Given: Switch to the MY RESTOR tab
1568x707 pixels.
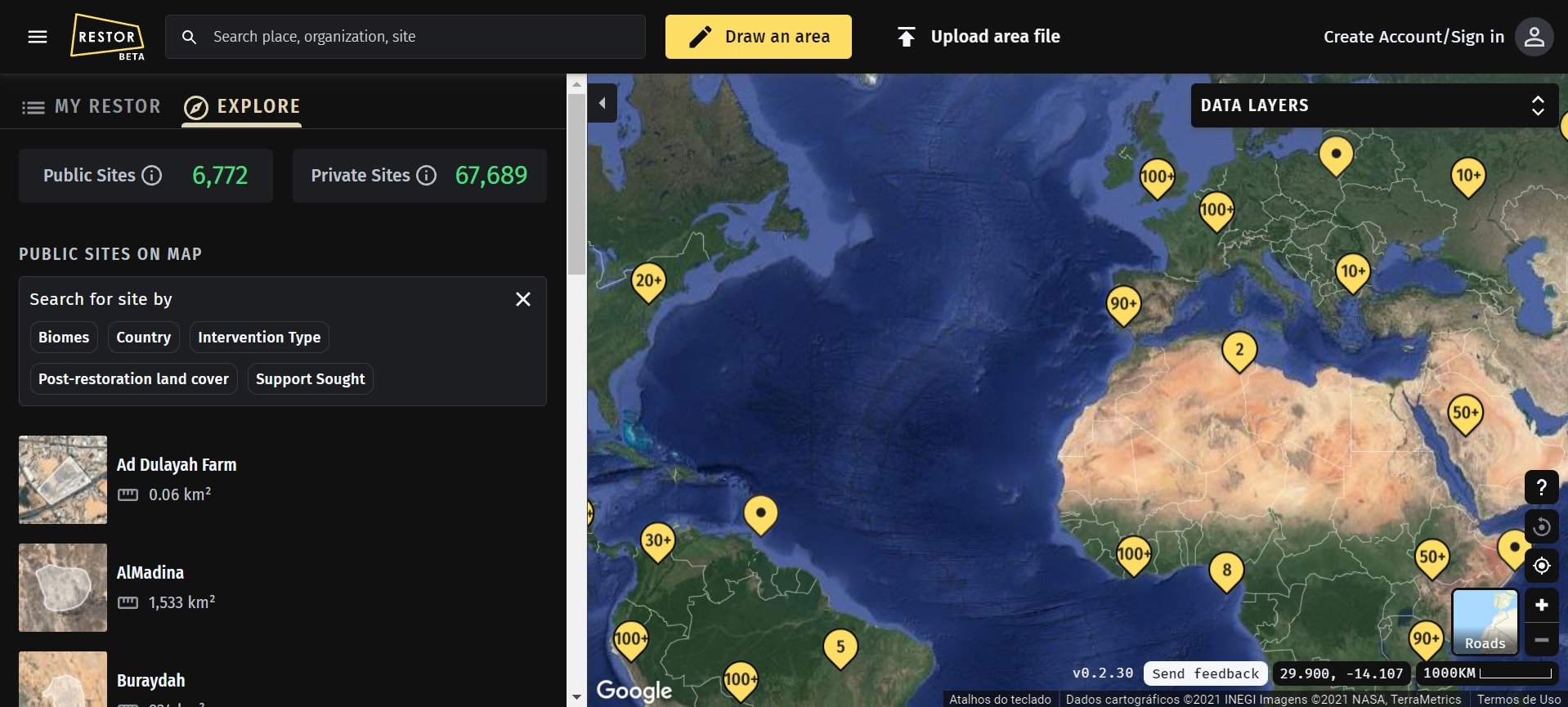Looking at the screenshot, I should [92, 106].
